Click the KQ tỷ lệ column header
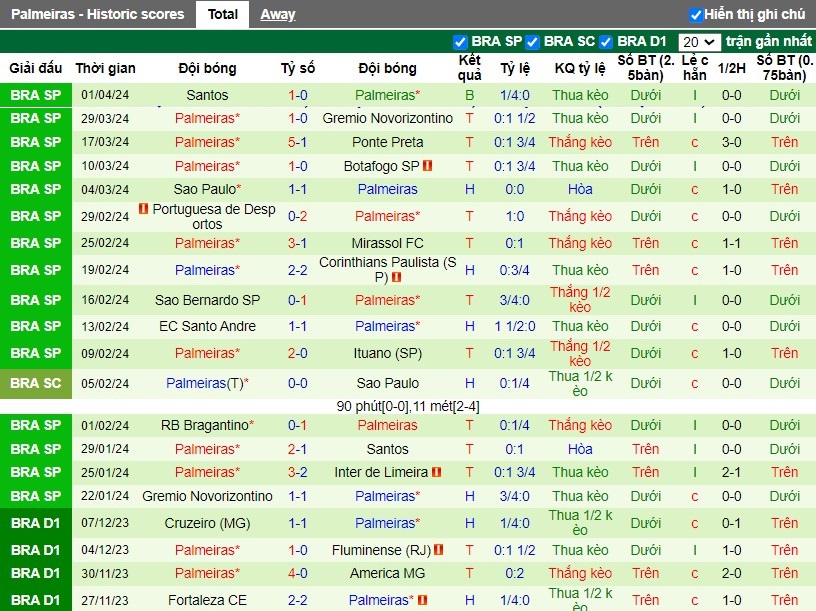 [x=580, y=68]
